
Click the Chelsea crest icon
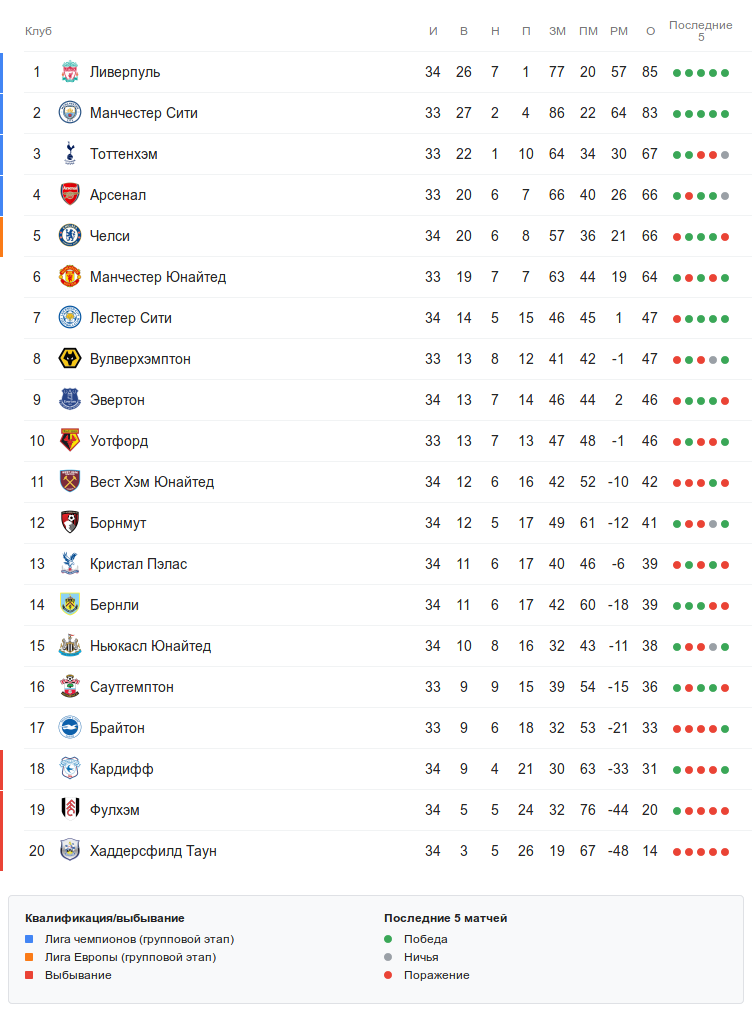tap(69, 236)
